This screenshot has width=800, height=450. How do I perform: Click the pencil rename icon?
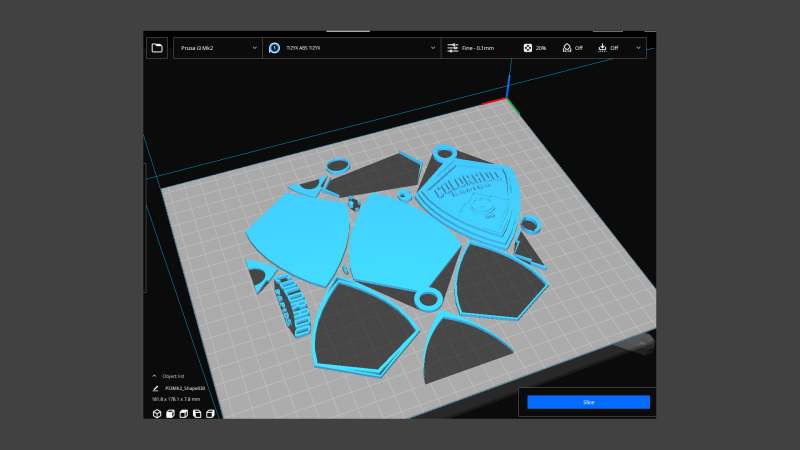tap(156, 388)
